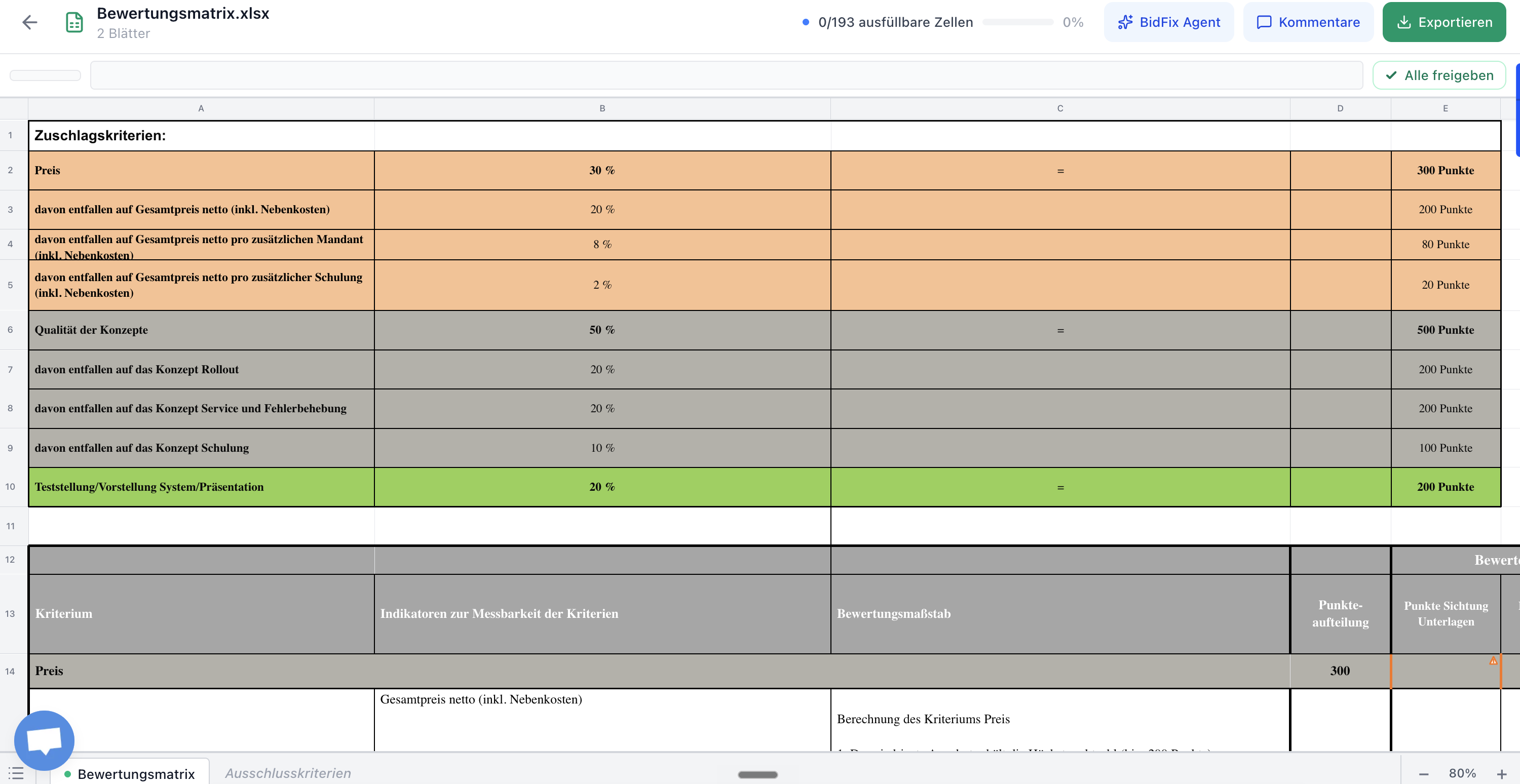Click the 'Punkte-aufteilung' header cell
Viewport: 1520px width, 784px height.
1340,613
